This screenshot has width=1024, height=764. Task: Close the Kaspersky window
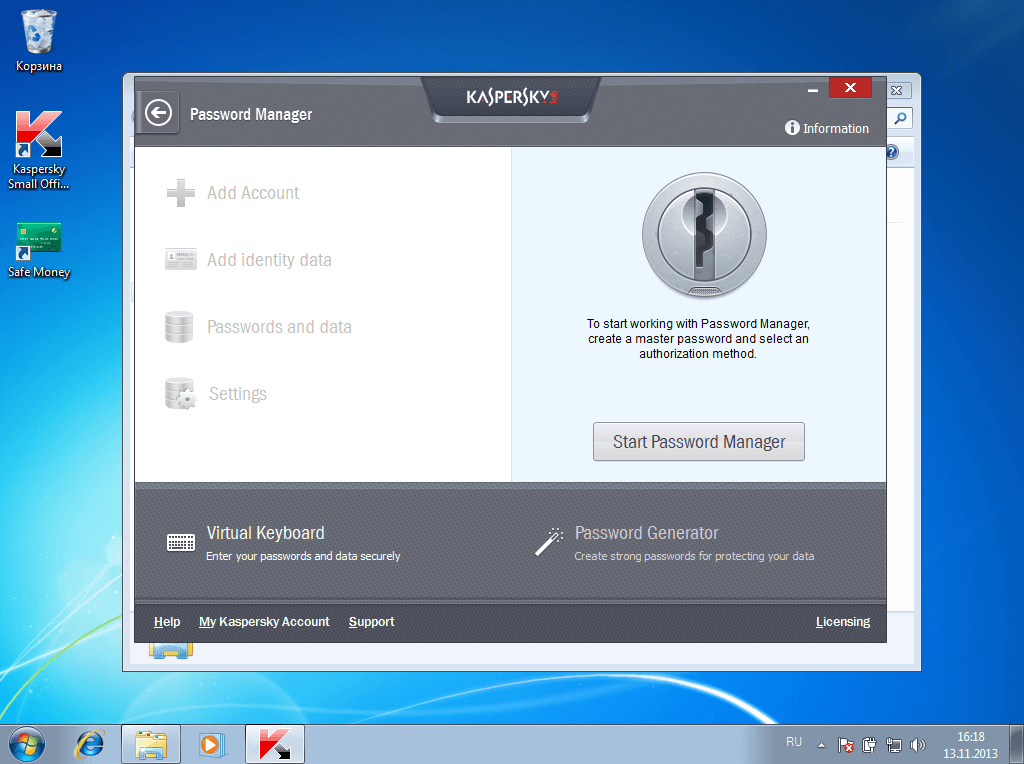click(850, 88)
